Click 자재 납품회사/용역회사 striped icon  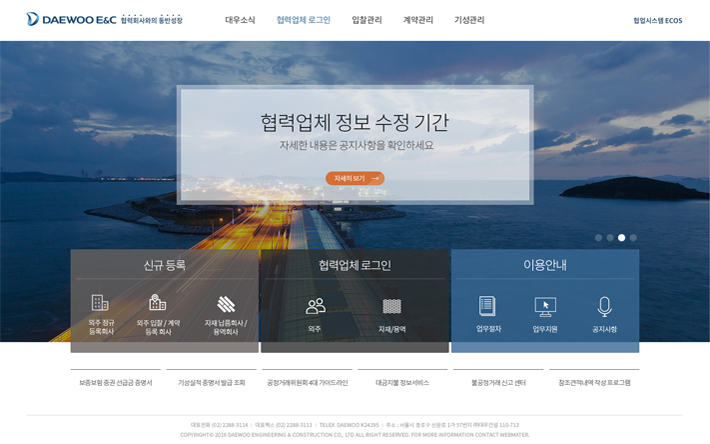pos(226,304)
